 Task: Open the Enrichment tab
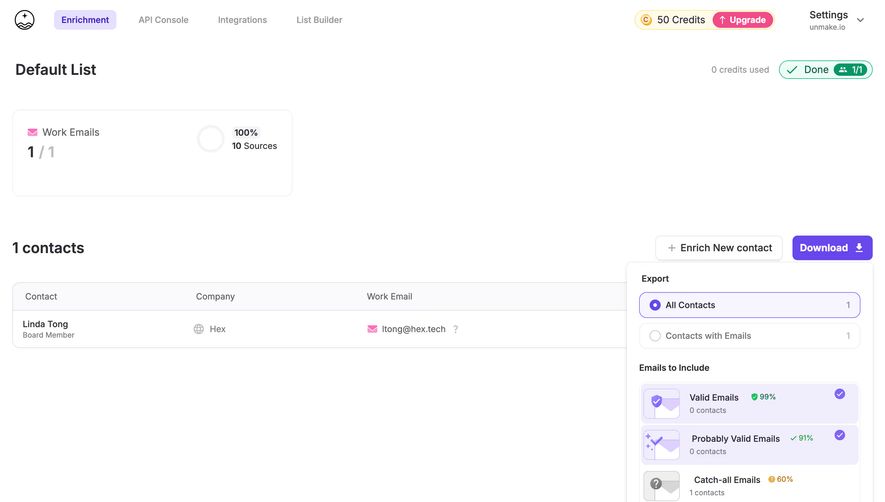point(85,20)
